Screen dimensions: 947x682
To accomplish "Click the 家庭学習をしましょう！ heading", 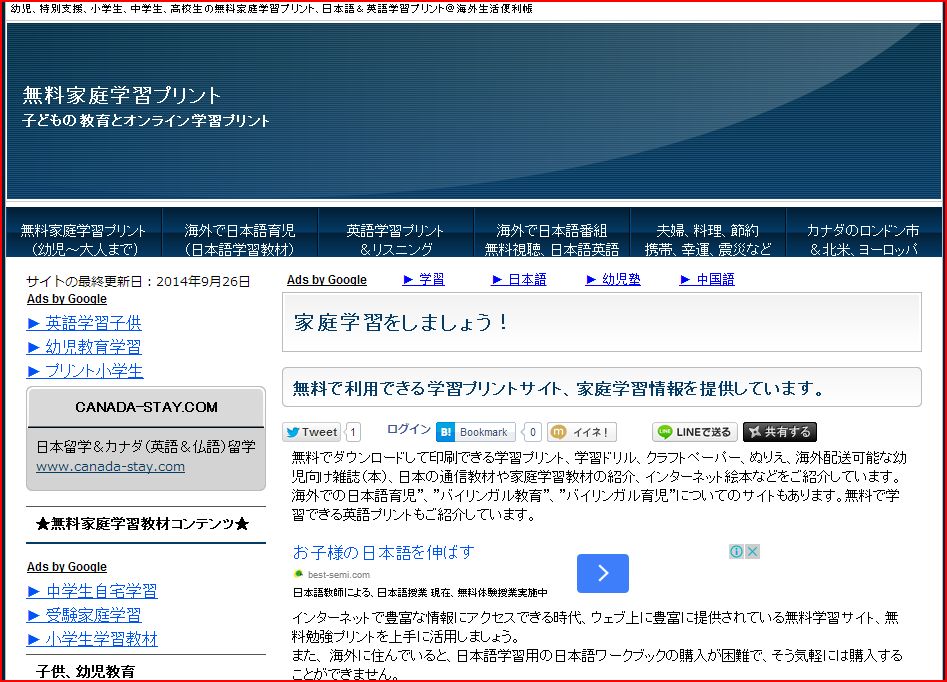I will pos(401,322).
